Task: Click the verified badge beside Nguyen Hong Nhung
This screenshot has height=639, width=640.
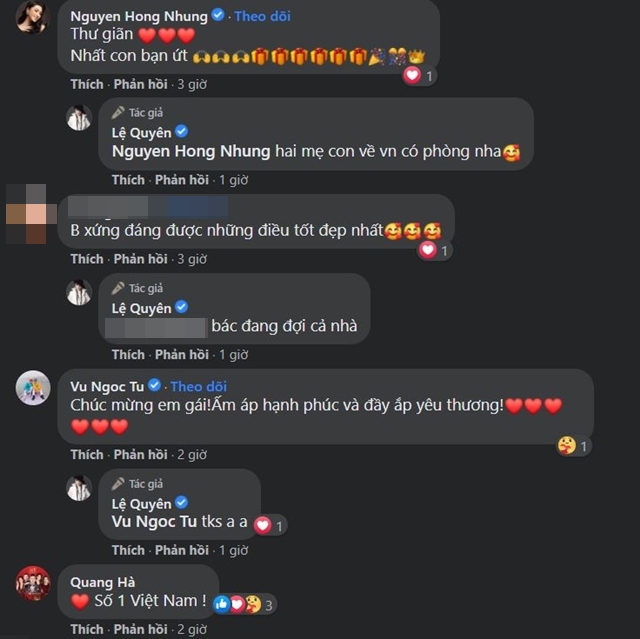Action: pyautogui.click(x=218, y=15)
